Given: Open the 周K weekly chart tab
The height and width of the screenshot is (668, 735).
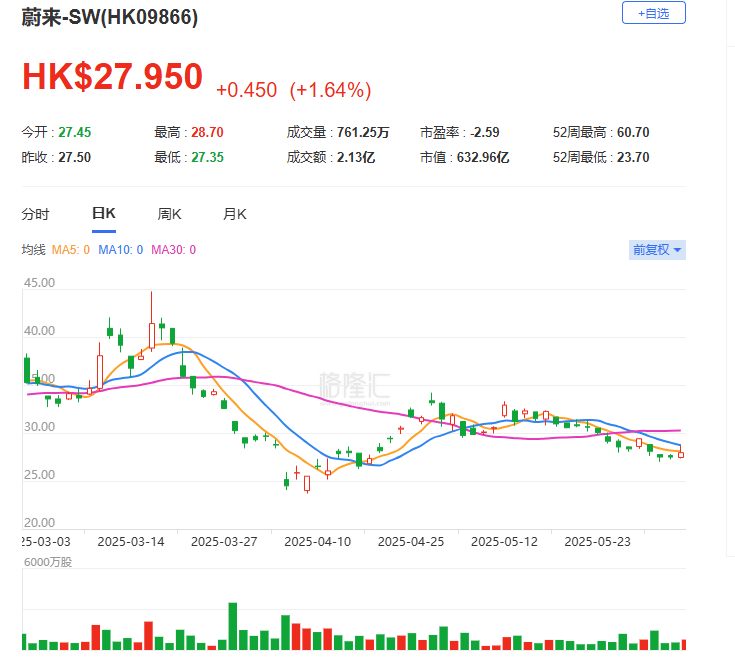Looking at the screenshot, I should click(x=169, y=214).
